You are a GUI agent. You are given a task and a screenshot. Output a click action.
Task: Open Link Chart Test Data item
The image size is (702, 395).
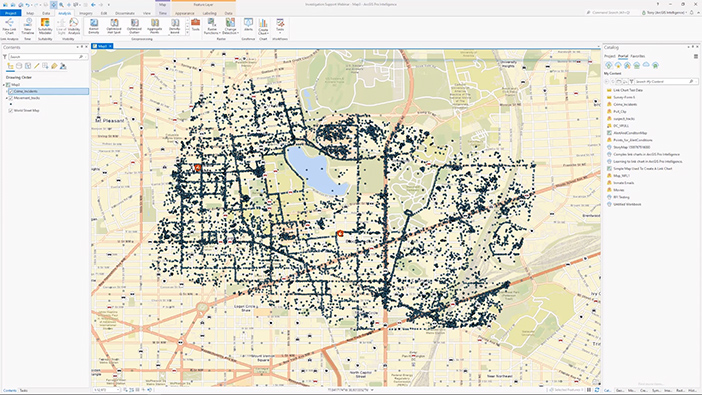[x=627, y=90]
